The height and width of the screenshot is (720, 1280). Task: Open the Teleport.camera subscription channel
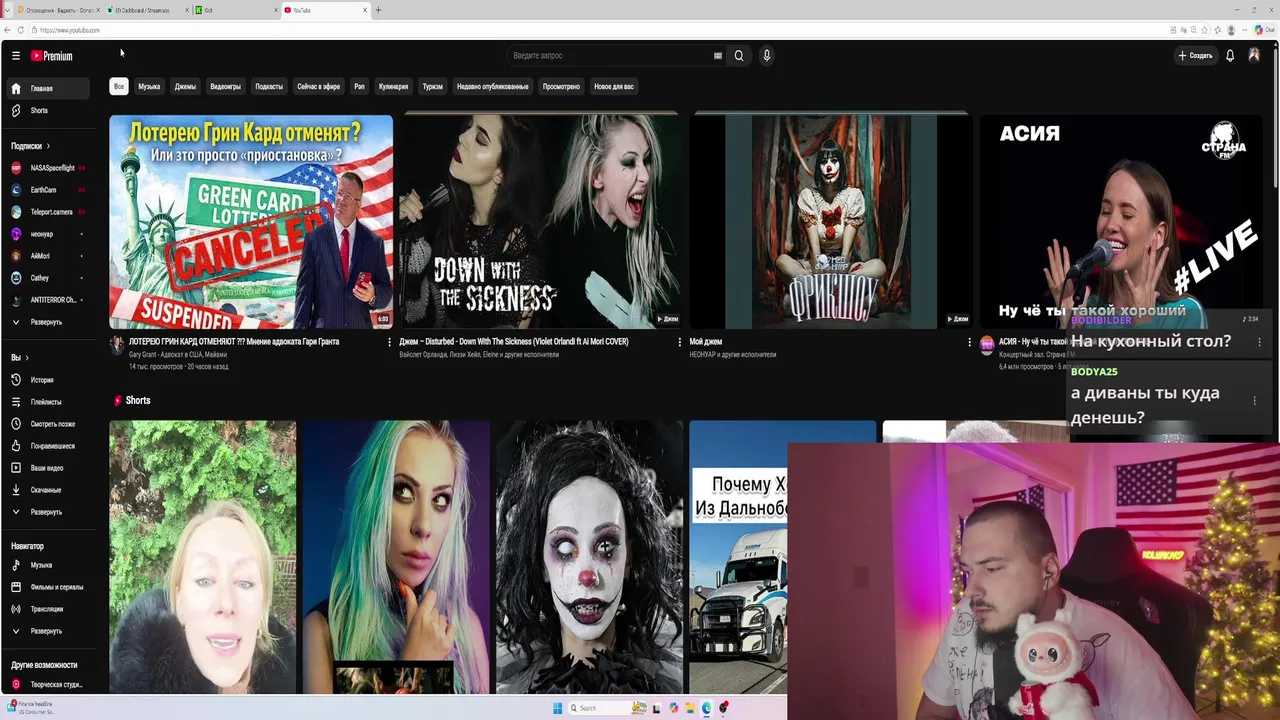pos(48,212)
